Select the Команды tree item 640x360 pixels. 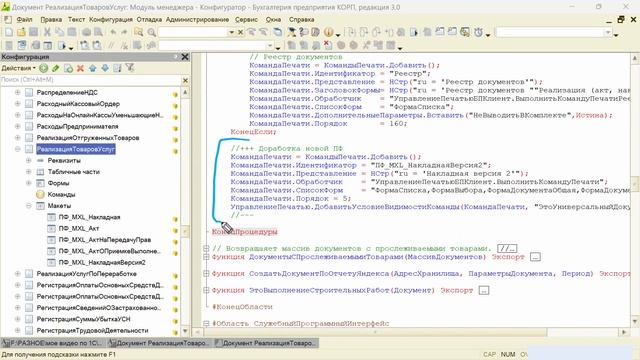[x=61, y=194]
